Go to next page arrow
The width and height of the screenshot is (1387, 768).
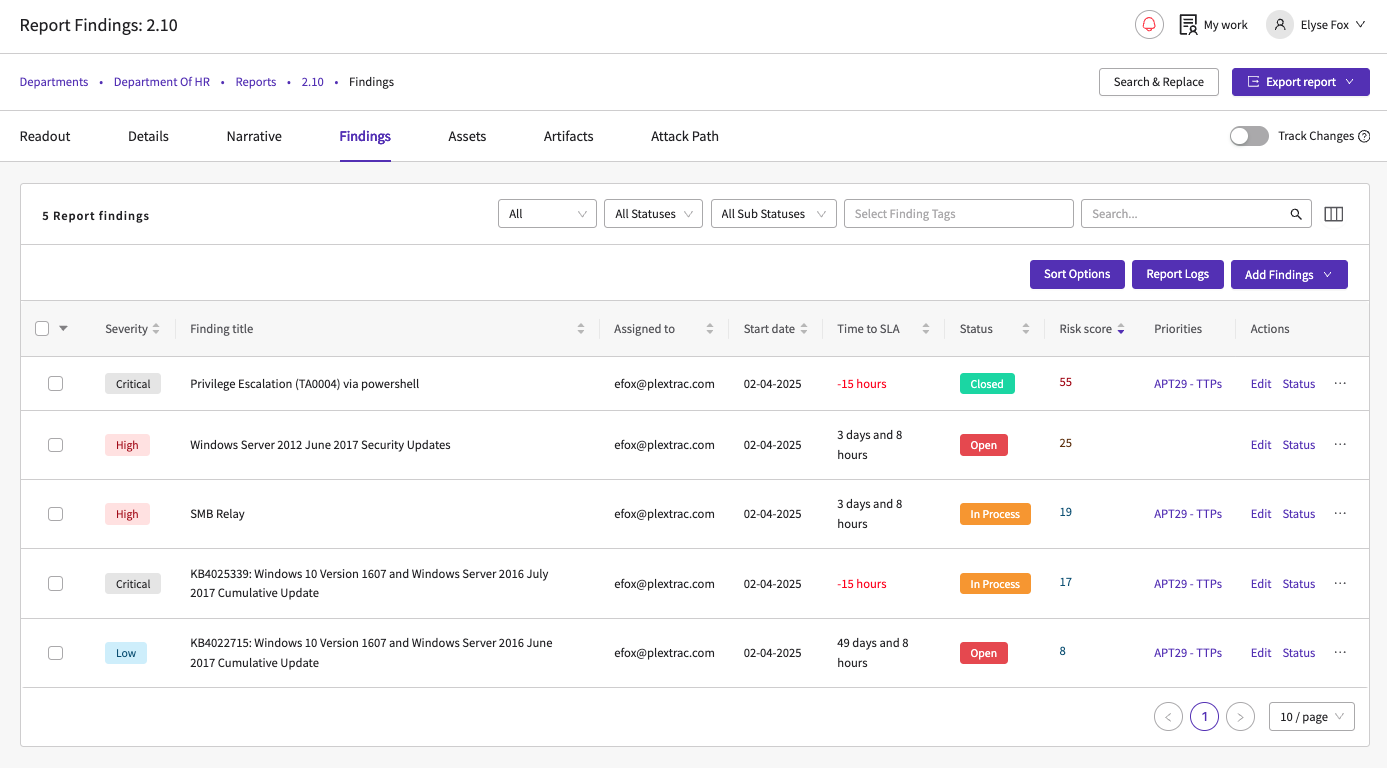(x=1240, y=717)
